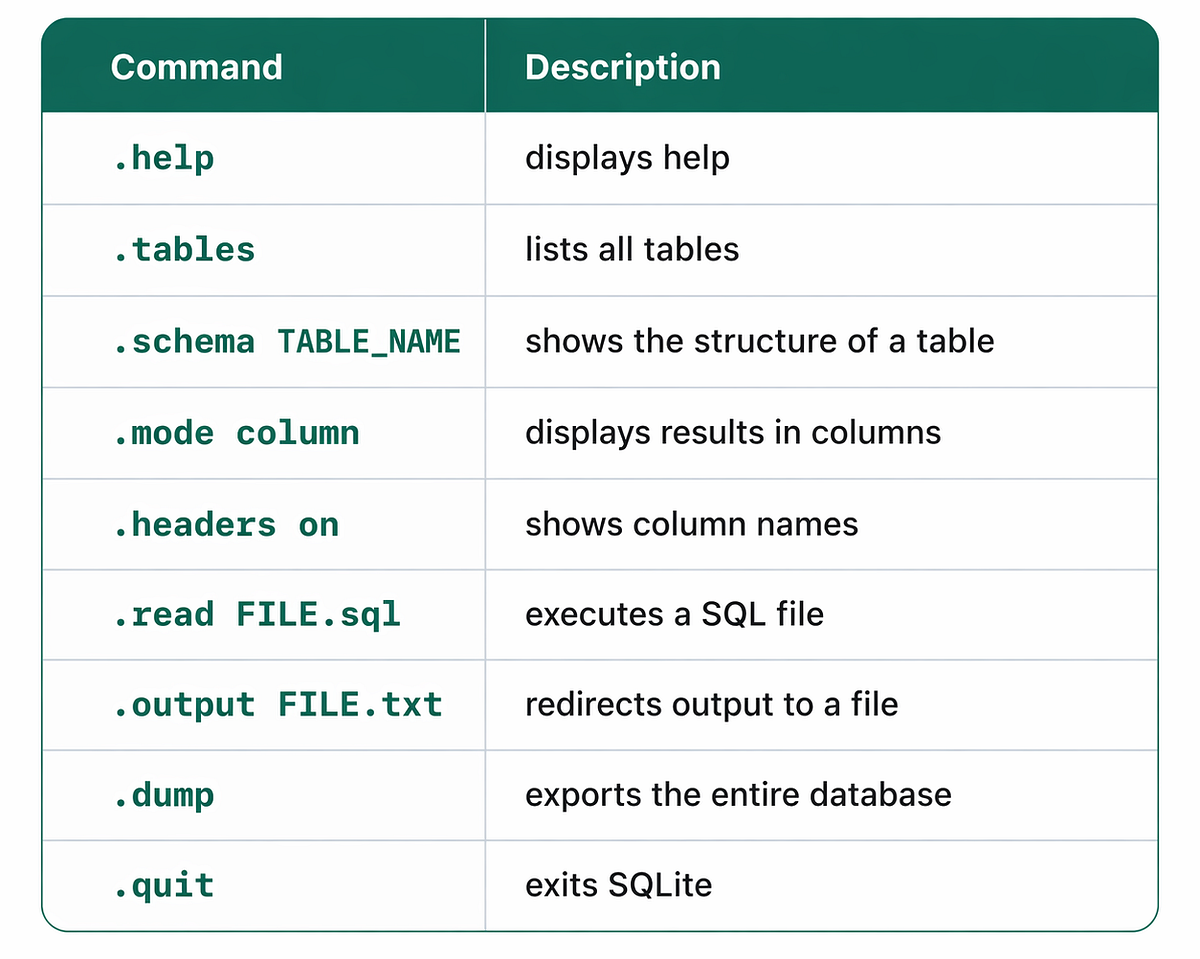Select the .headers on command
The image size is (1200, 959).
tap(226, 524)
